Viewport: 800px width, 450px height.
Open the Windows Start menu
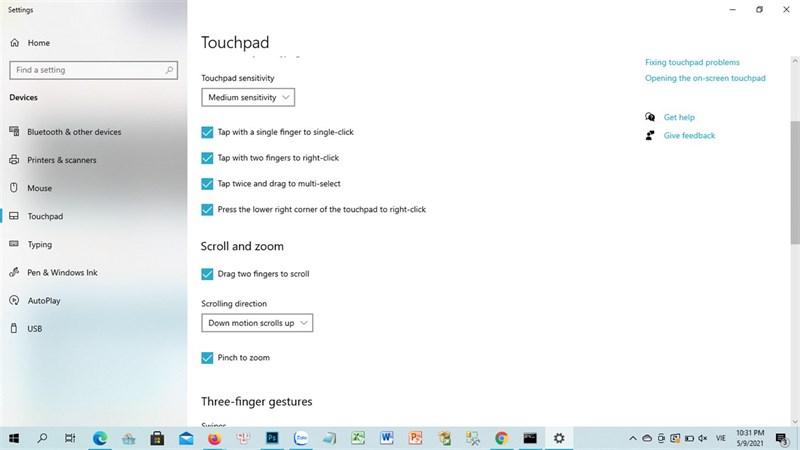(14, 438)
